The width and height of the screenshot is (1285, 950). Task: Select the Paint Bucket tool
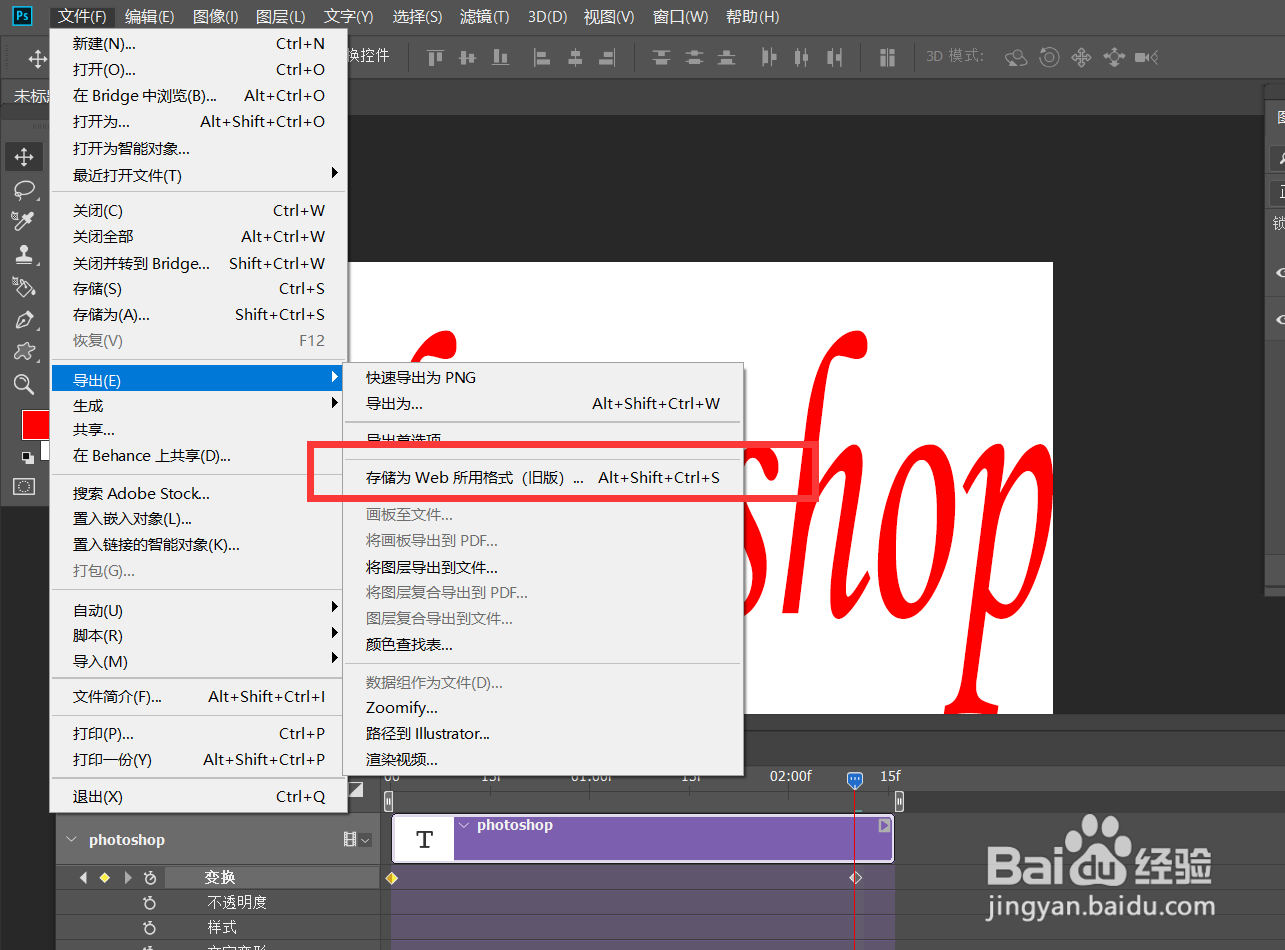[24, 287]
